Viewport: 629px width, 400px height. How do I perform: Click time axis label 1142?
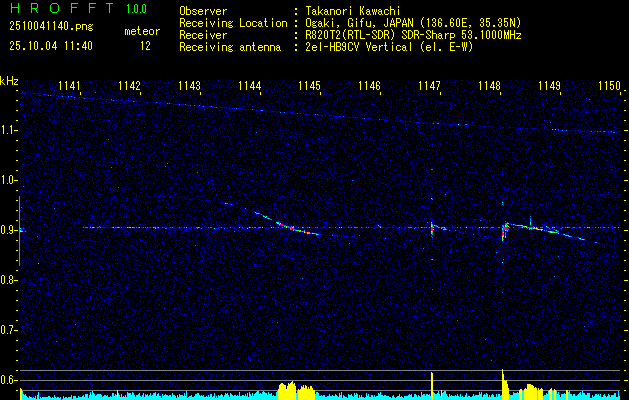pyautogui.click(x=130, y=85)
